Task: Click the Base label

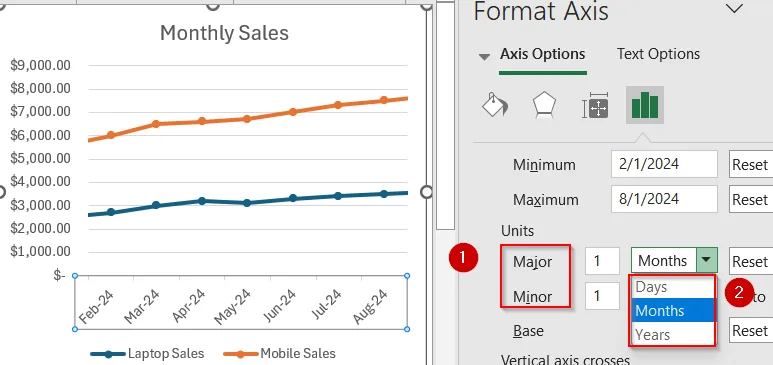Action: click(528, 330)
